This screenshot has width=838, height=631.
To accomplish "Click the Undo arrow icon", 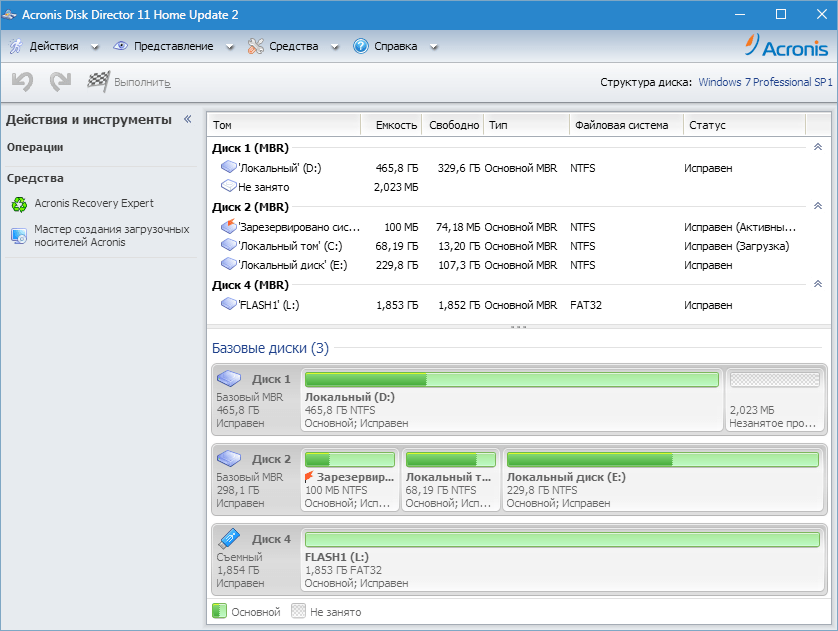I will tap(22, 82).
